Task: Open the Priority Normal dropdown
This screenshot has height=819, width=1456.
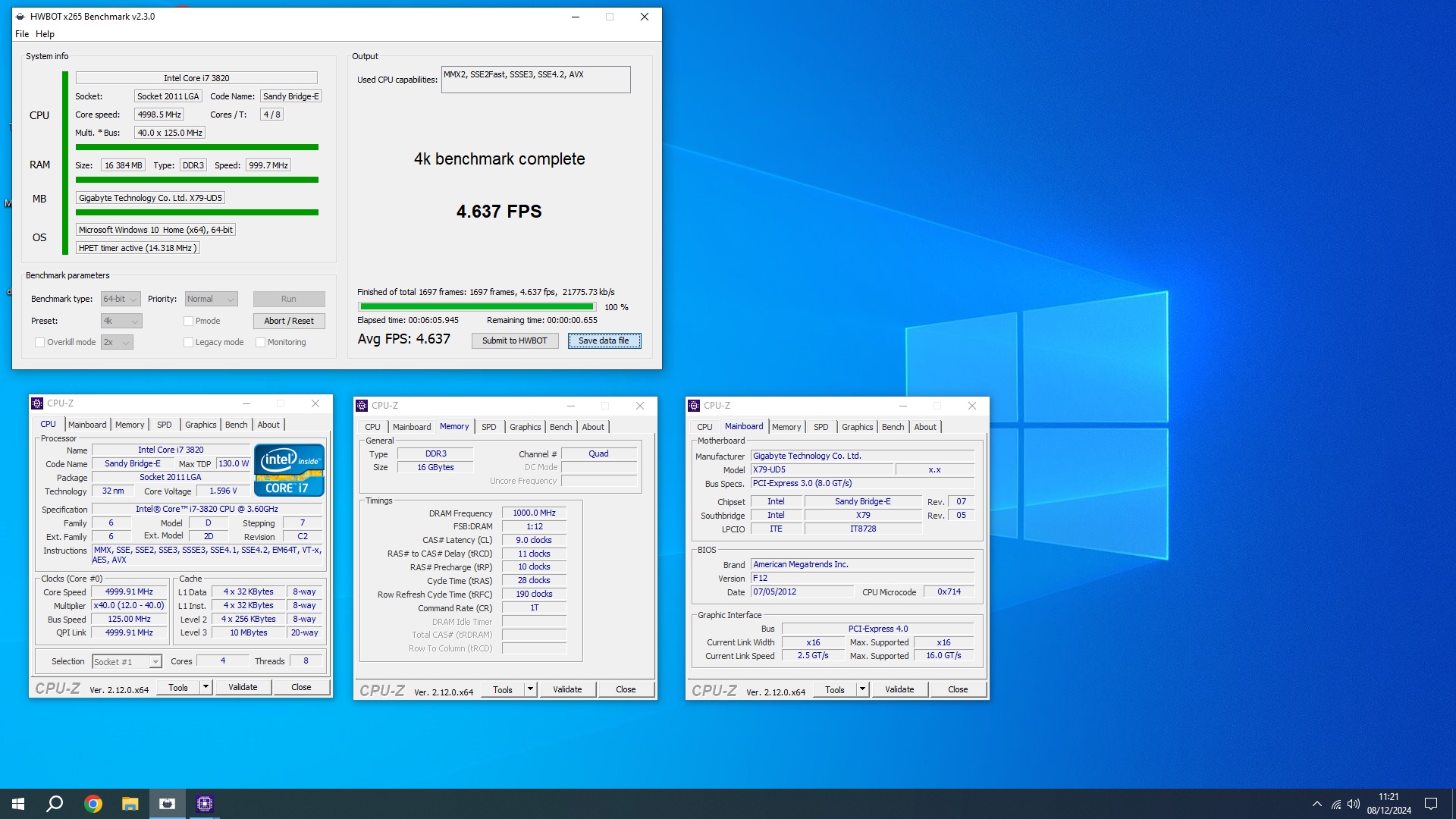Action: (x=211, y=299)
